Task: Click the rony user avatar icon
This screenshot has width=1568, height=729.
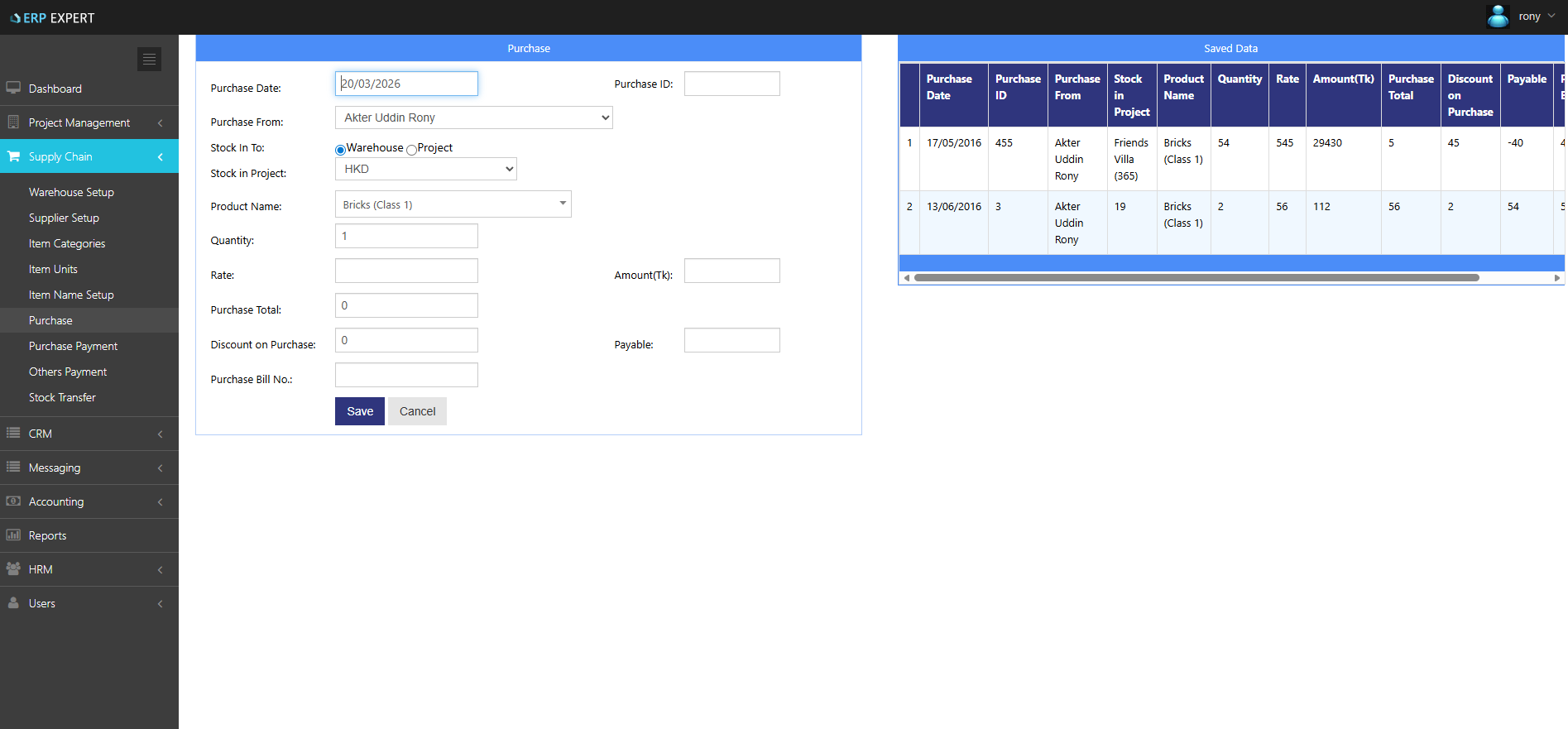Action: pos(1498,17)
